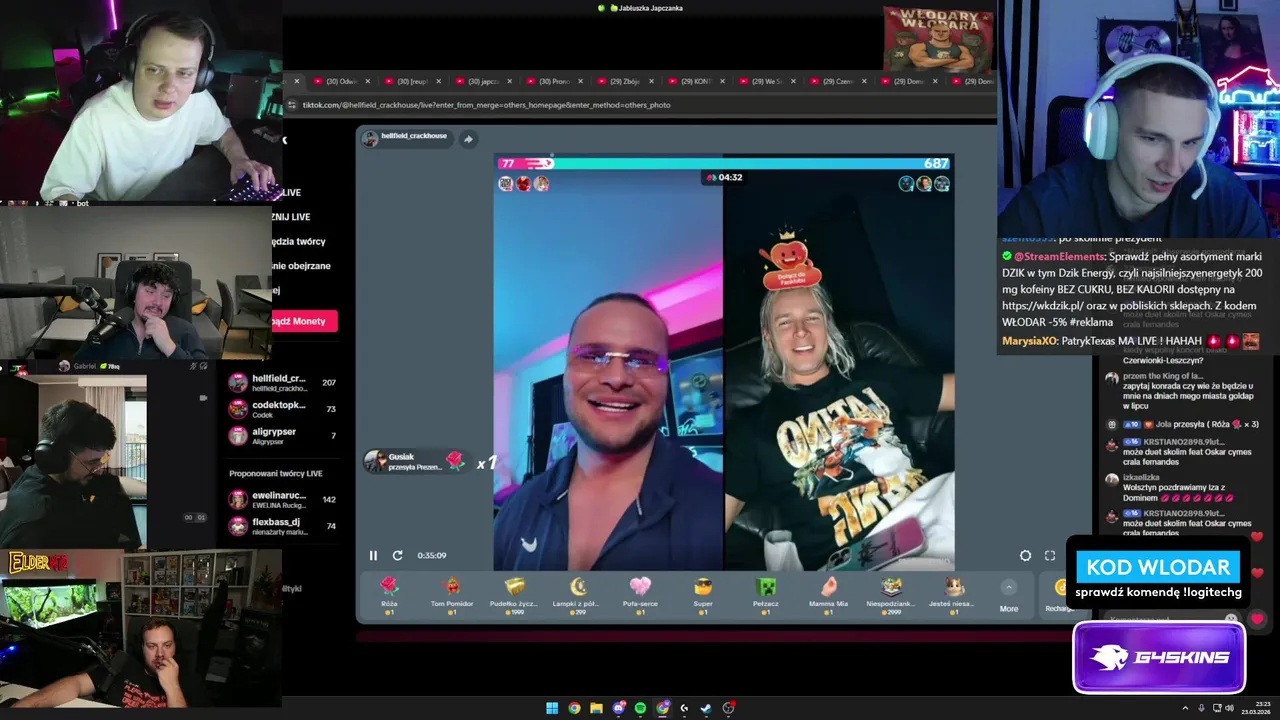Pause the TikTok live stream
Image resolution: width=1280 pixels, height=720 pixels.
(x=373, y=555)
